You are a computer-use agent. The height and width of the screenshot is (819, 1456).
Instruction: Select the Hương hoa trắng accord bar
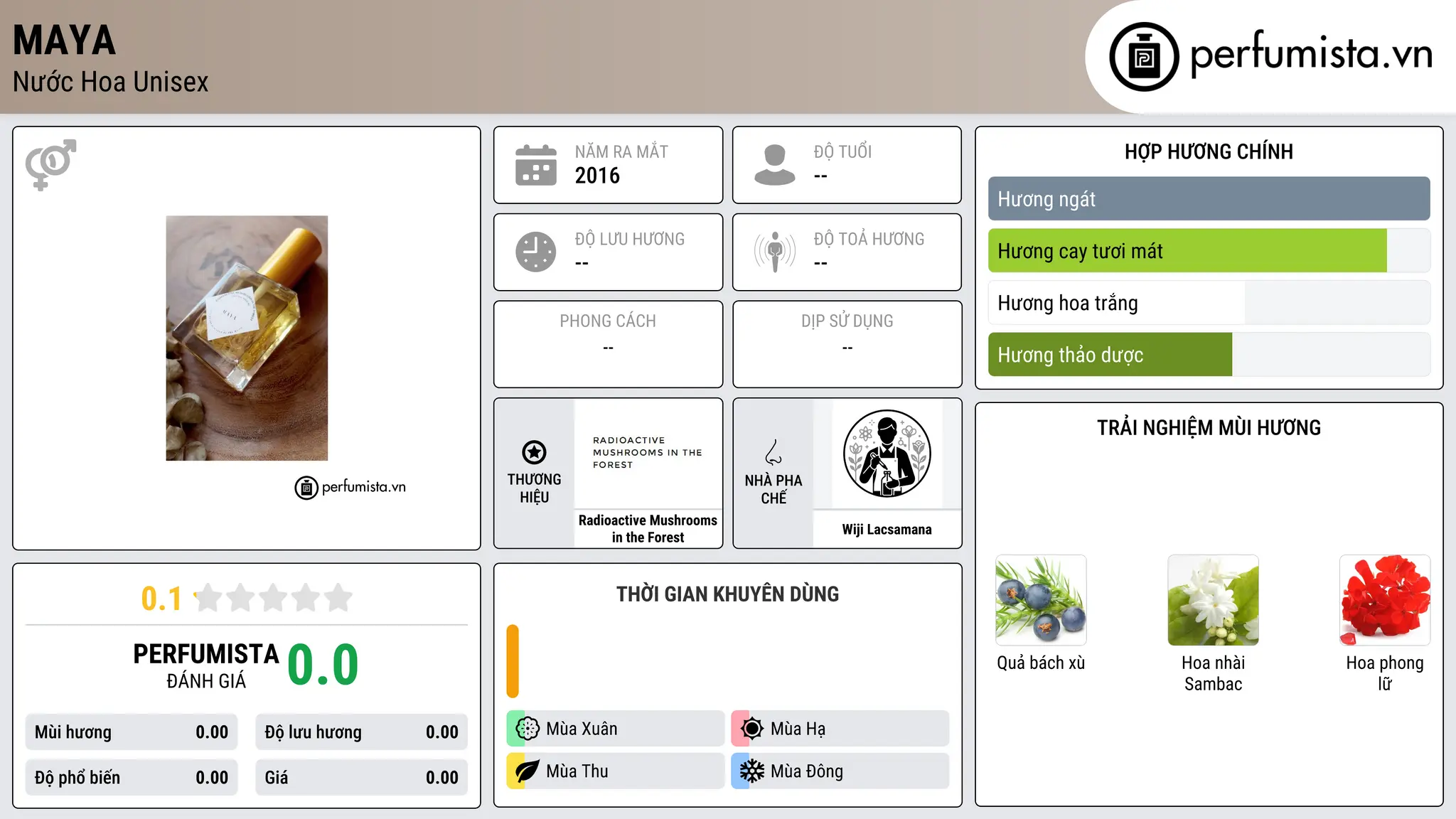[1209, 303]
